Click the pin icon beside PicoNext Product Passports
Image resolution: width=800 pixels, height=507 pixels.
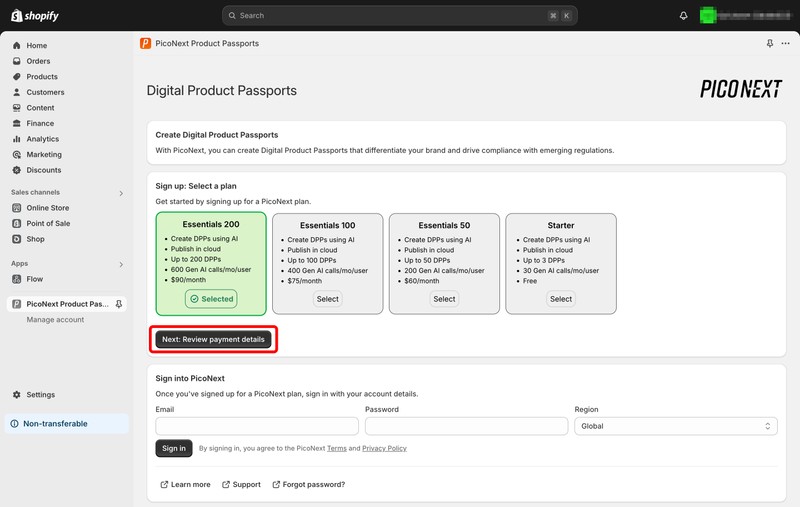pos(119,304)
